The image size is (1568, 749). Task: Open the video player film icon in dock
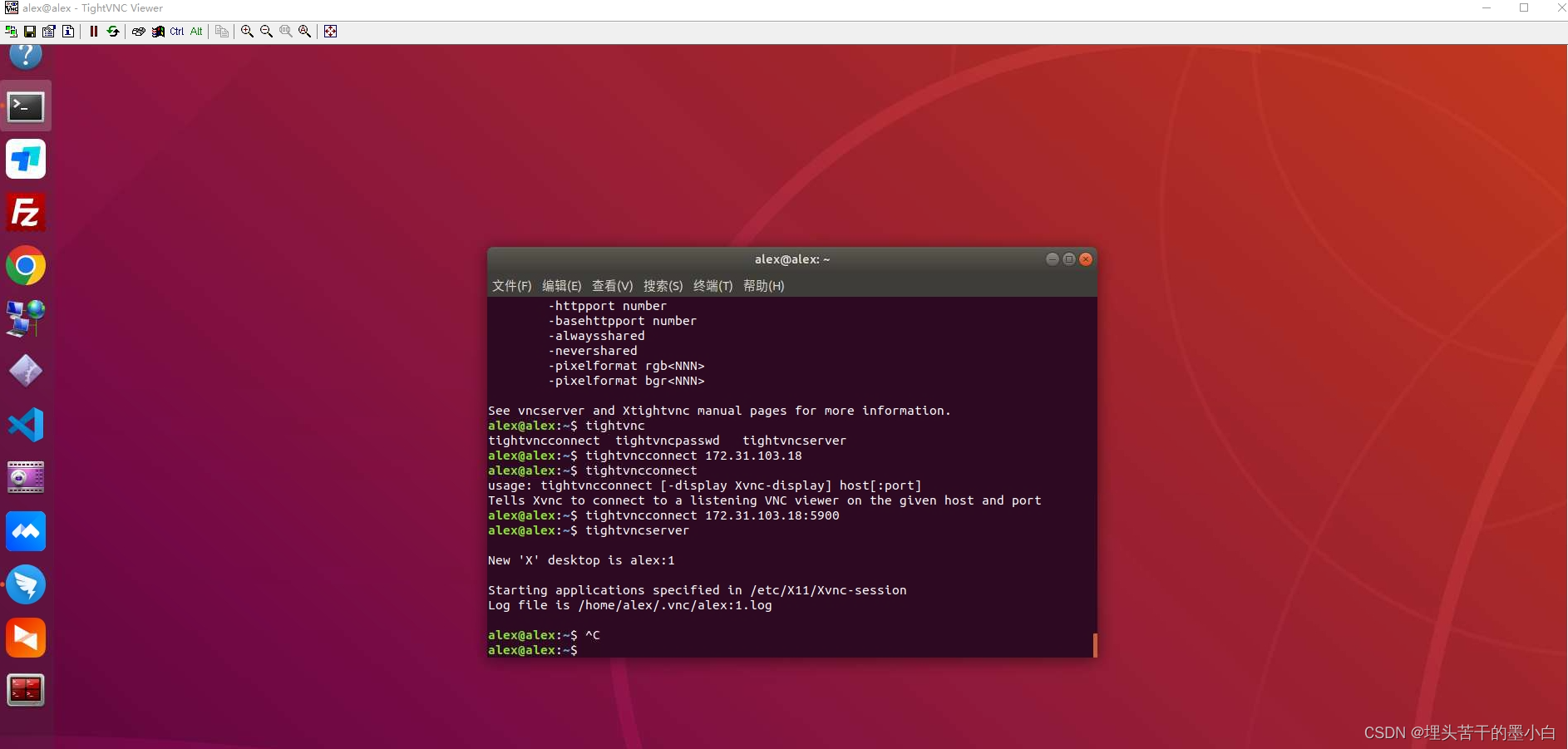(26, 478)
